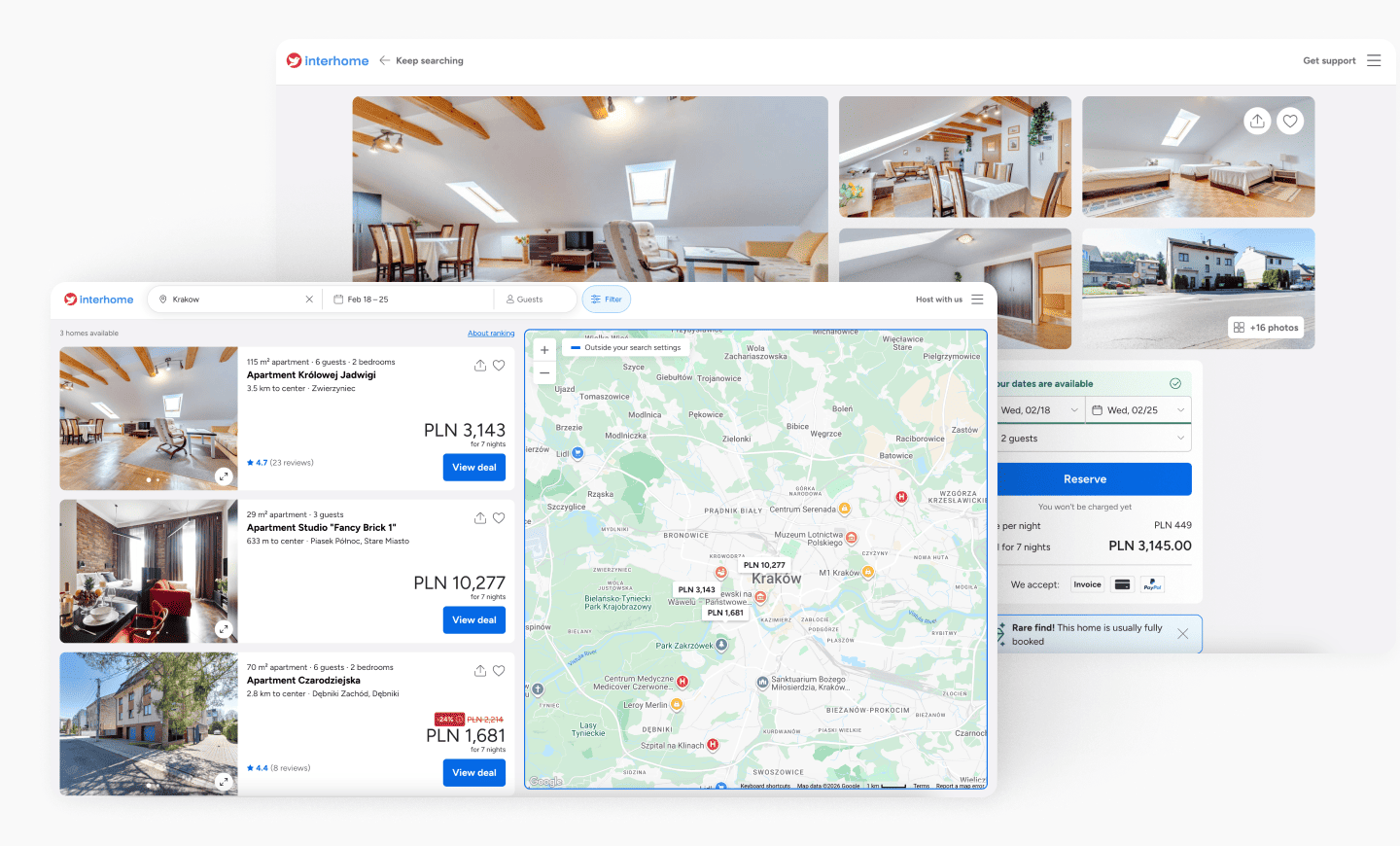
Task: Expand the Apartment Czarodziejska photo fullscreen
Action: point(224,780)
